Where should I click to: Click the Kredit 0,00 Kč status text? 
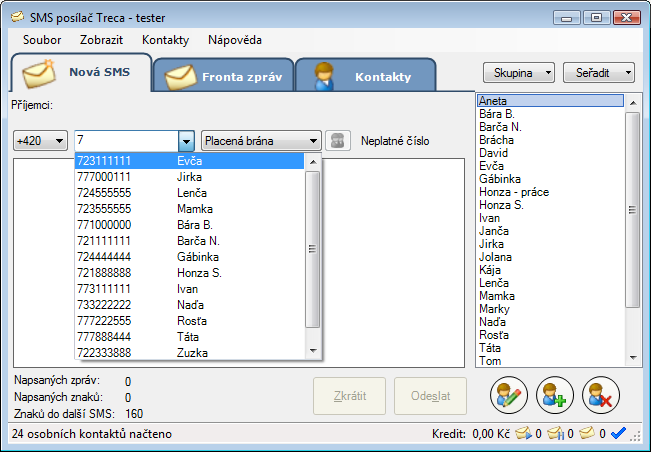[471, 434]
